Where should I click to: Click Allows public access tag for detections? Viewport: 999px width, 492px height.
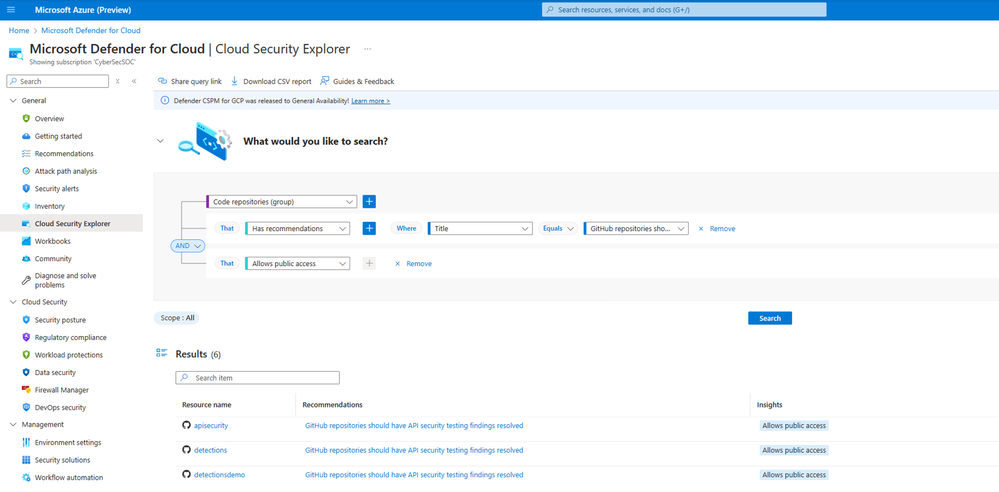794,450
